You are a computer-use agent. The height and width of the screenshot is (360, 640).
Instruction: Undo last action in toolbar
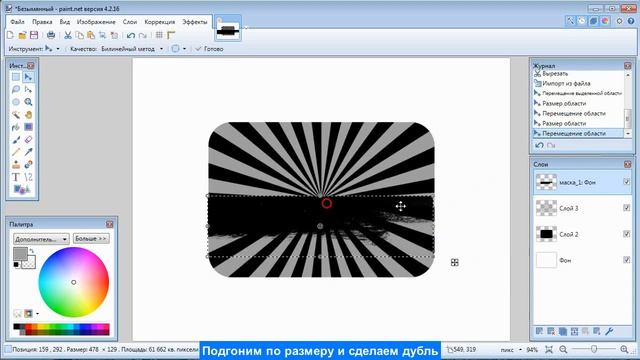point(131,36)
